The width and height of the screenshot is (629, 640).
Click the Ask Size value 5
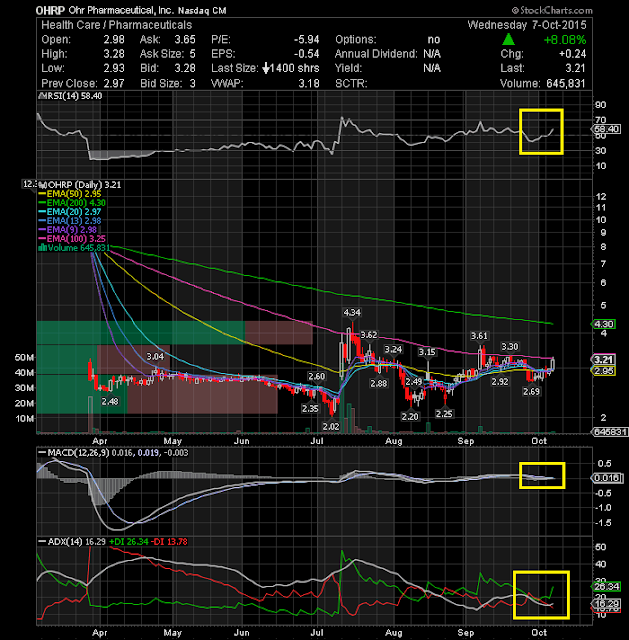(192, 54)
